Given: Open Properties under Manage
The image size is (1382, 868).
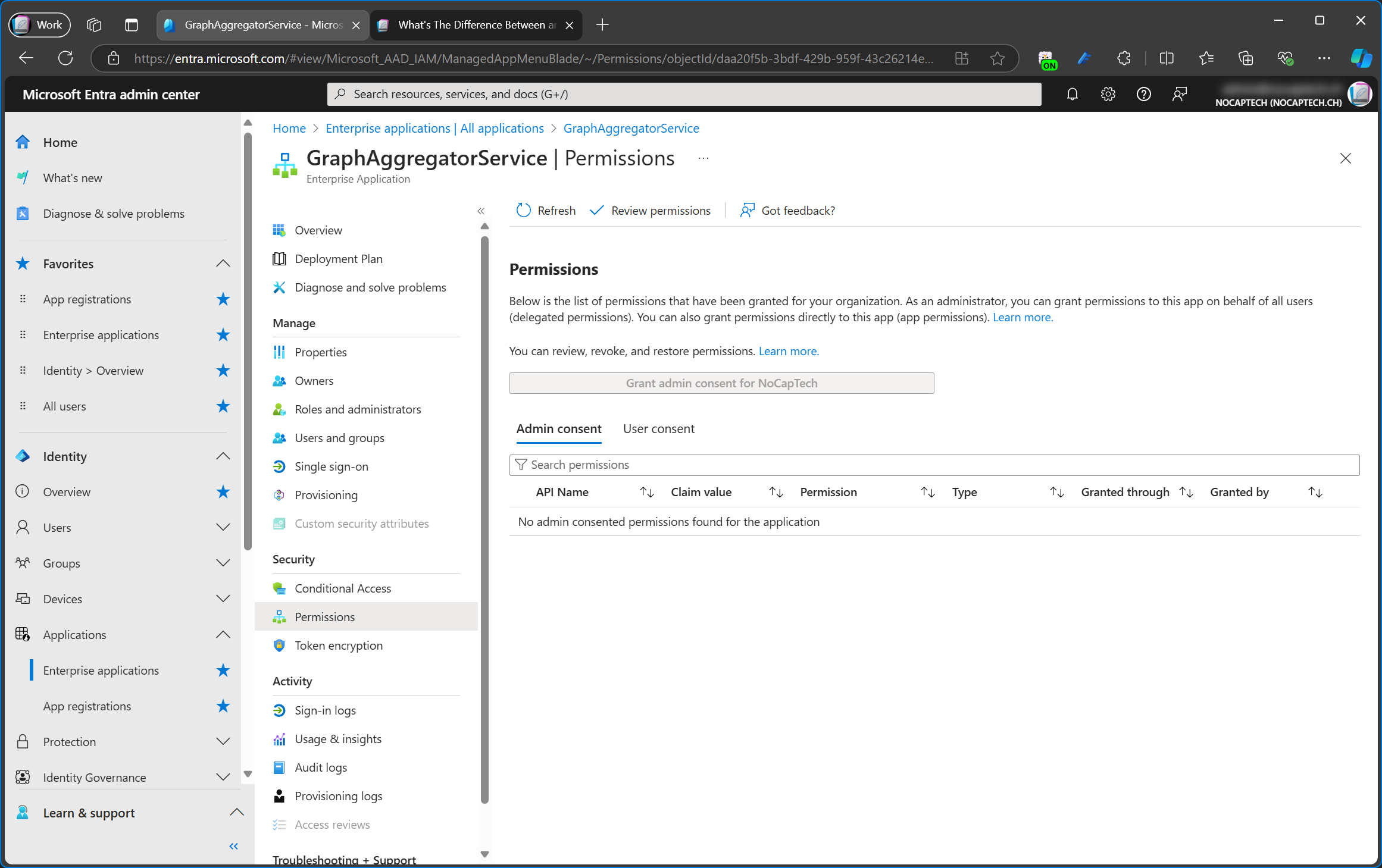Looking at the screenshot, I should click(x=320, y=352).
